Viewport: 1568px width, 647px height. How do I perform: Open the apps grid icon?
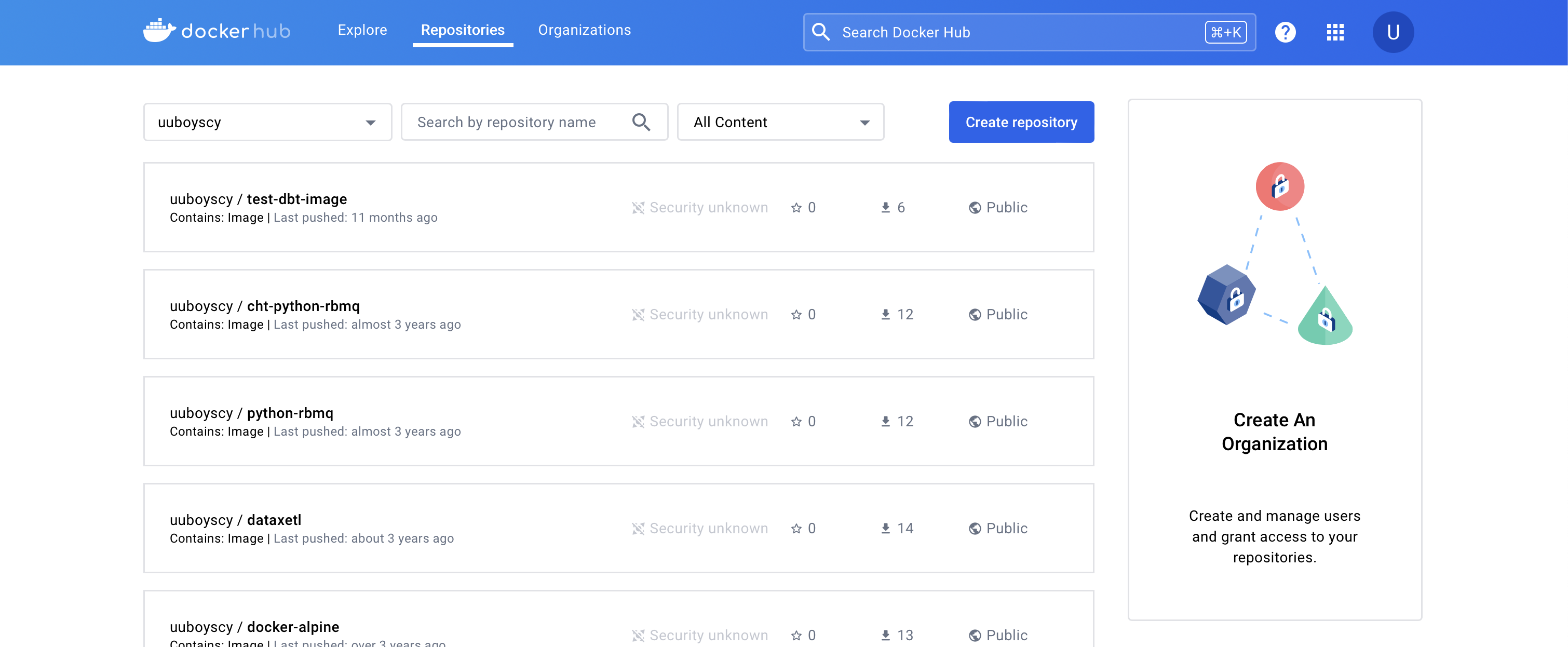[1335, 32]
